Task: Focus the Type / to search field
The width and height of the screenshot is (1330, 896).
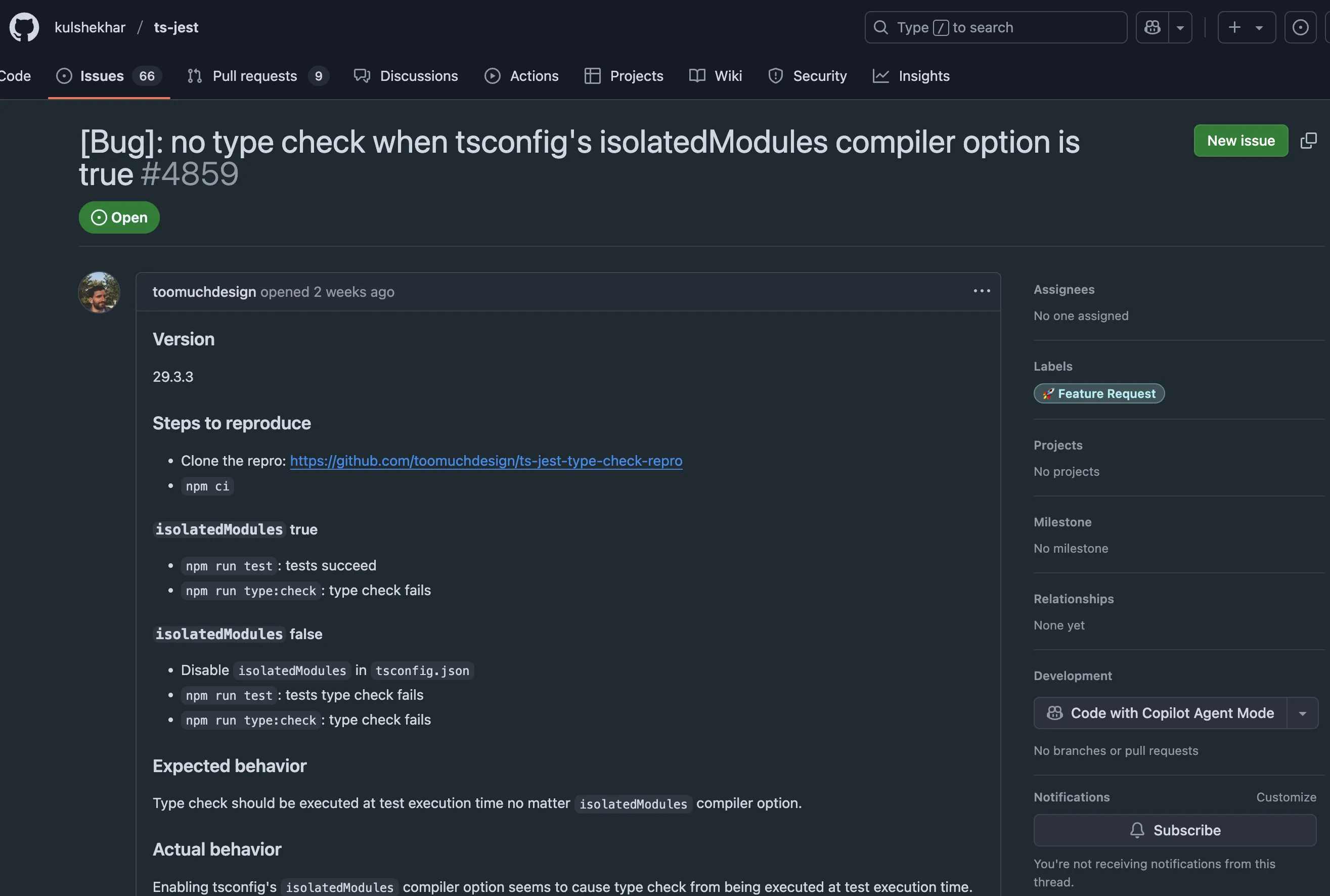Action: coord(996,27)
